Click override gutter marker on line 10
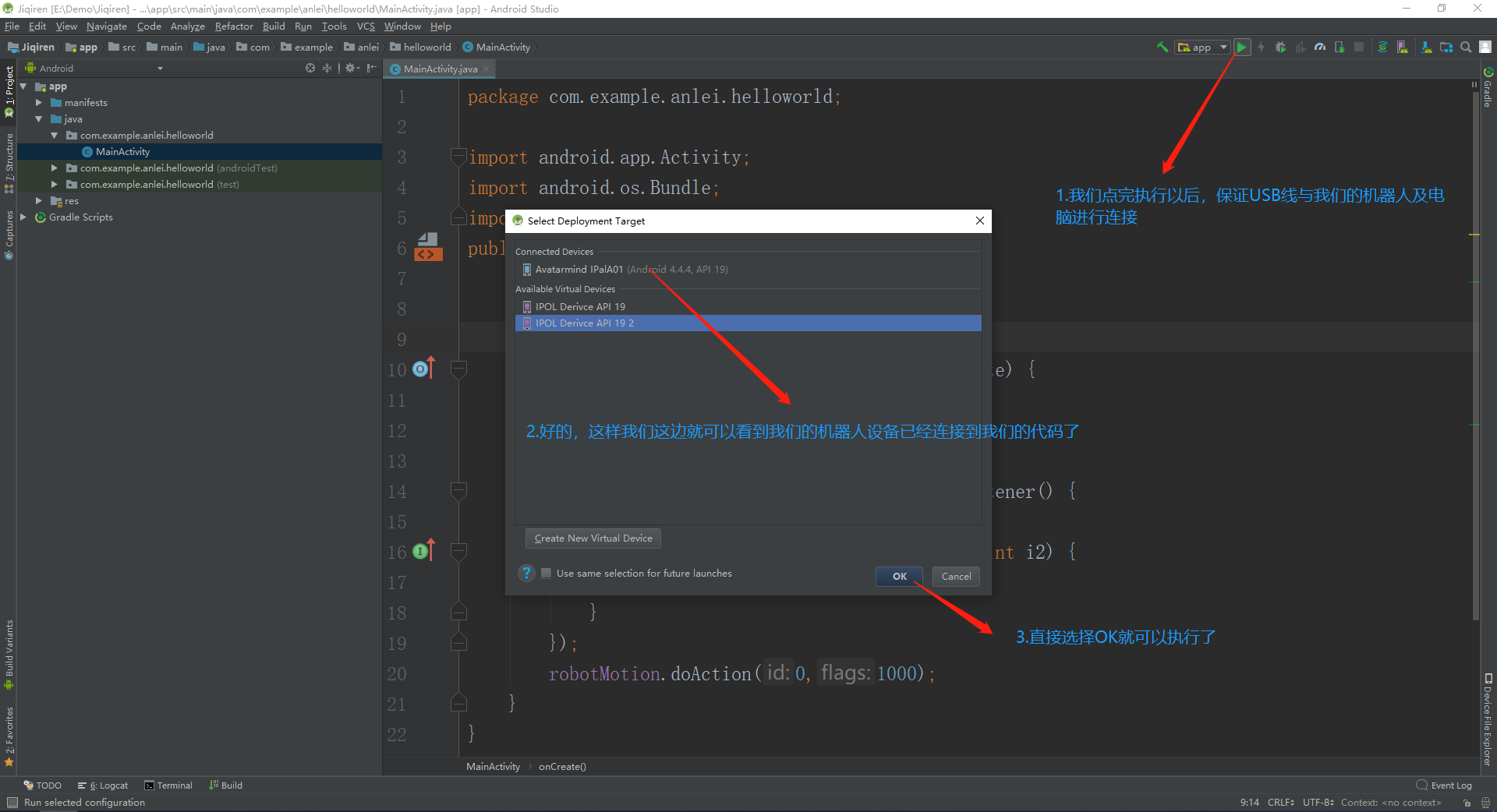 point(423,368)
